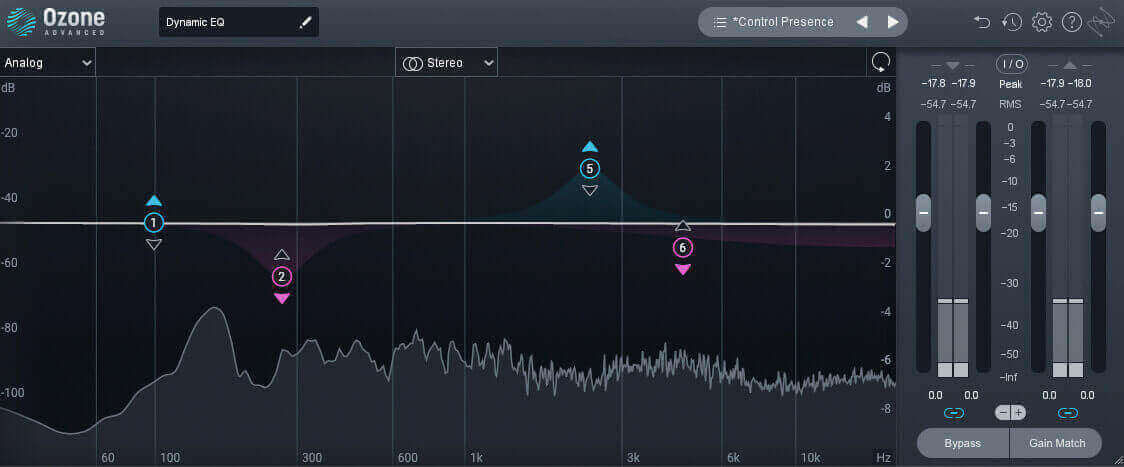Click the up triangle above band 2
This screenshot has height=467, width=1124.
(282, 255)
